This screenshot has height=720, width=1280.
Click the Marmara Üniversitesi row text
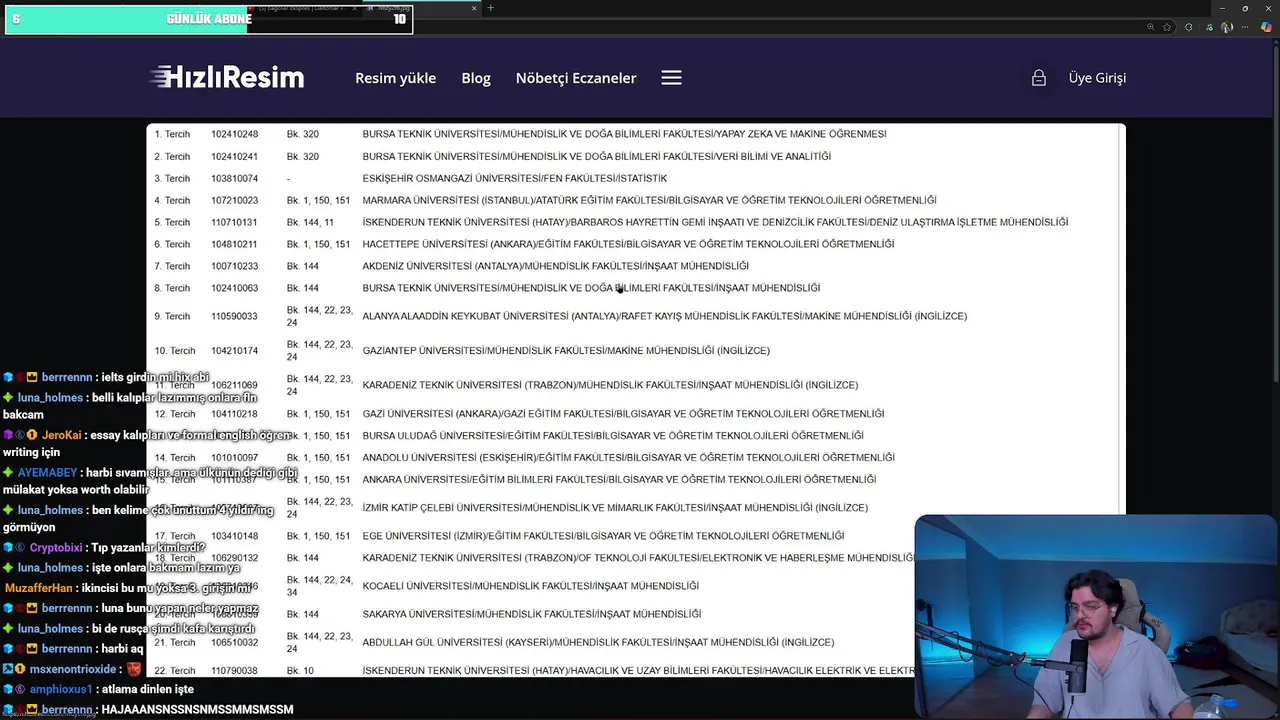(649, 200)
